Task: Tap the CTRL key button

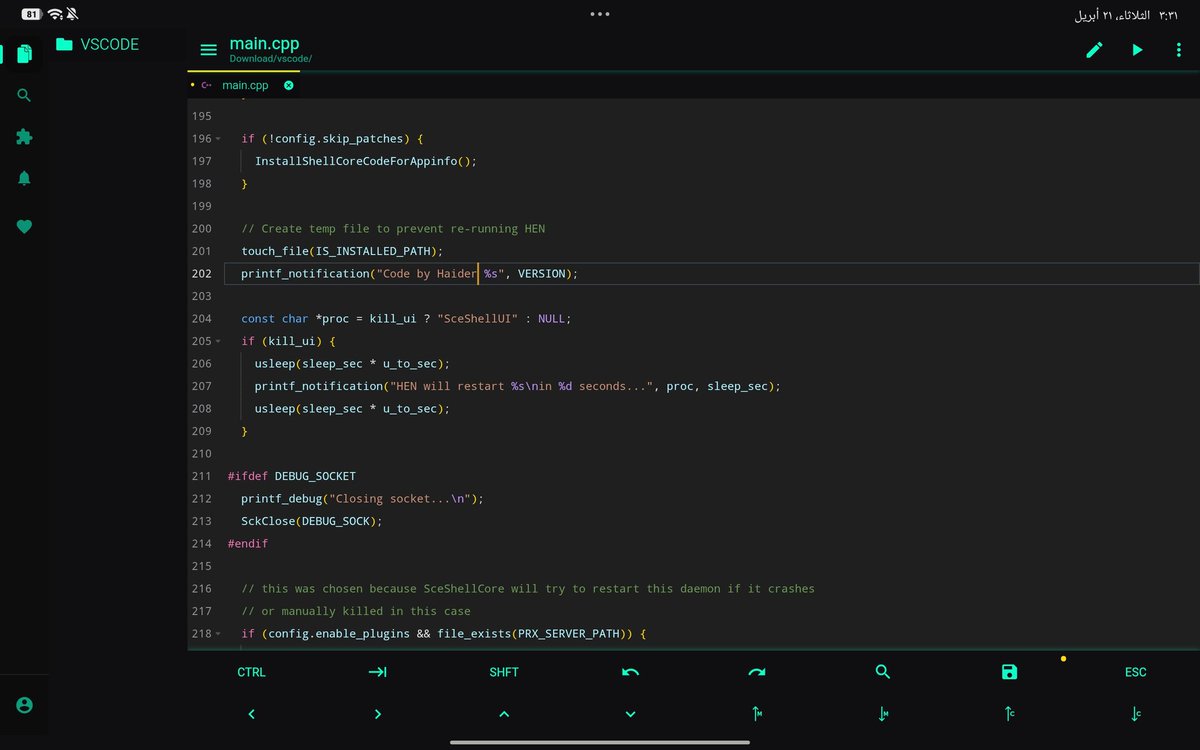Action: point(251,672)
